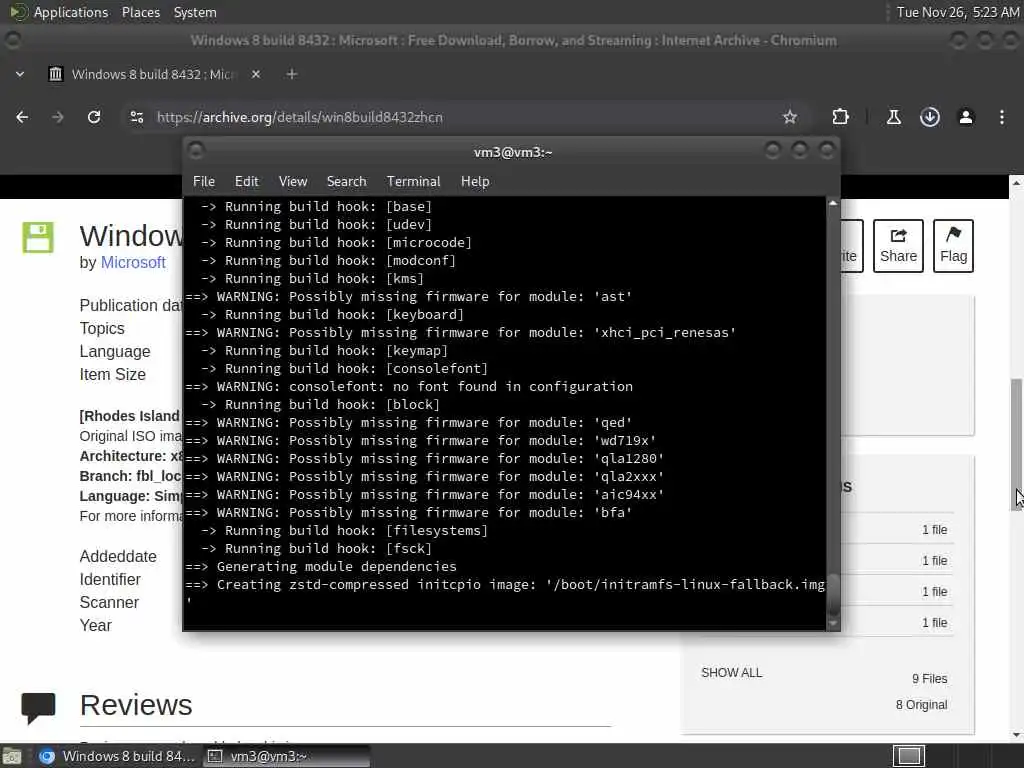Click the browser page scrollbar thumb

pyautogui.click(x=1016, y=444)
